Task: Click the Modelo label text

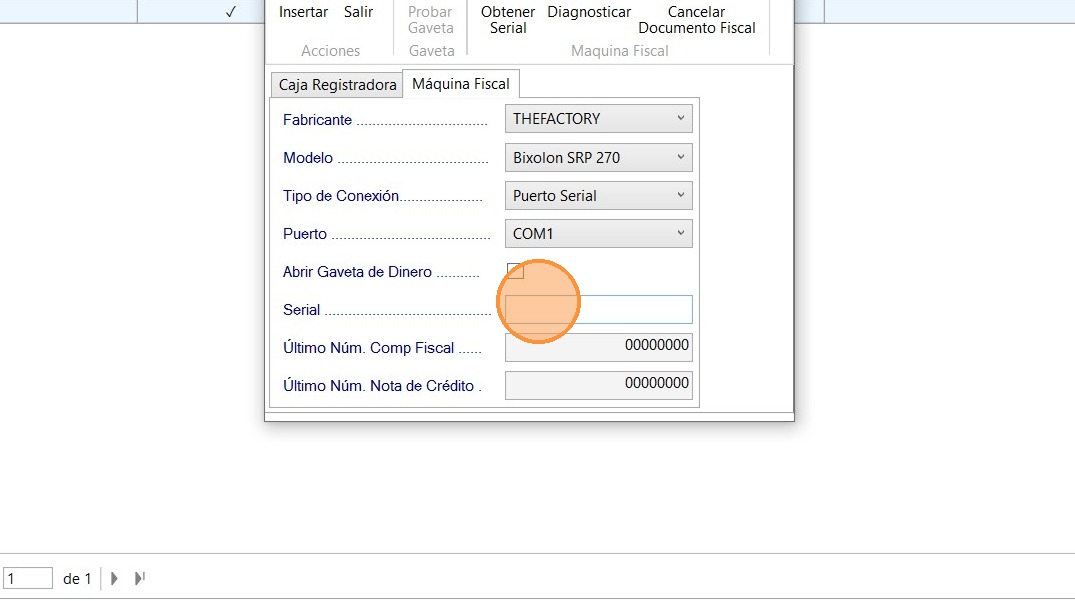Action: pyautogui.click(x=308, y=158)
